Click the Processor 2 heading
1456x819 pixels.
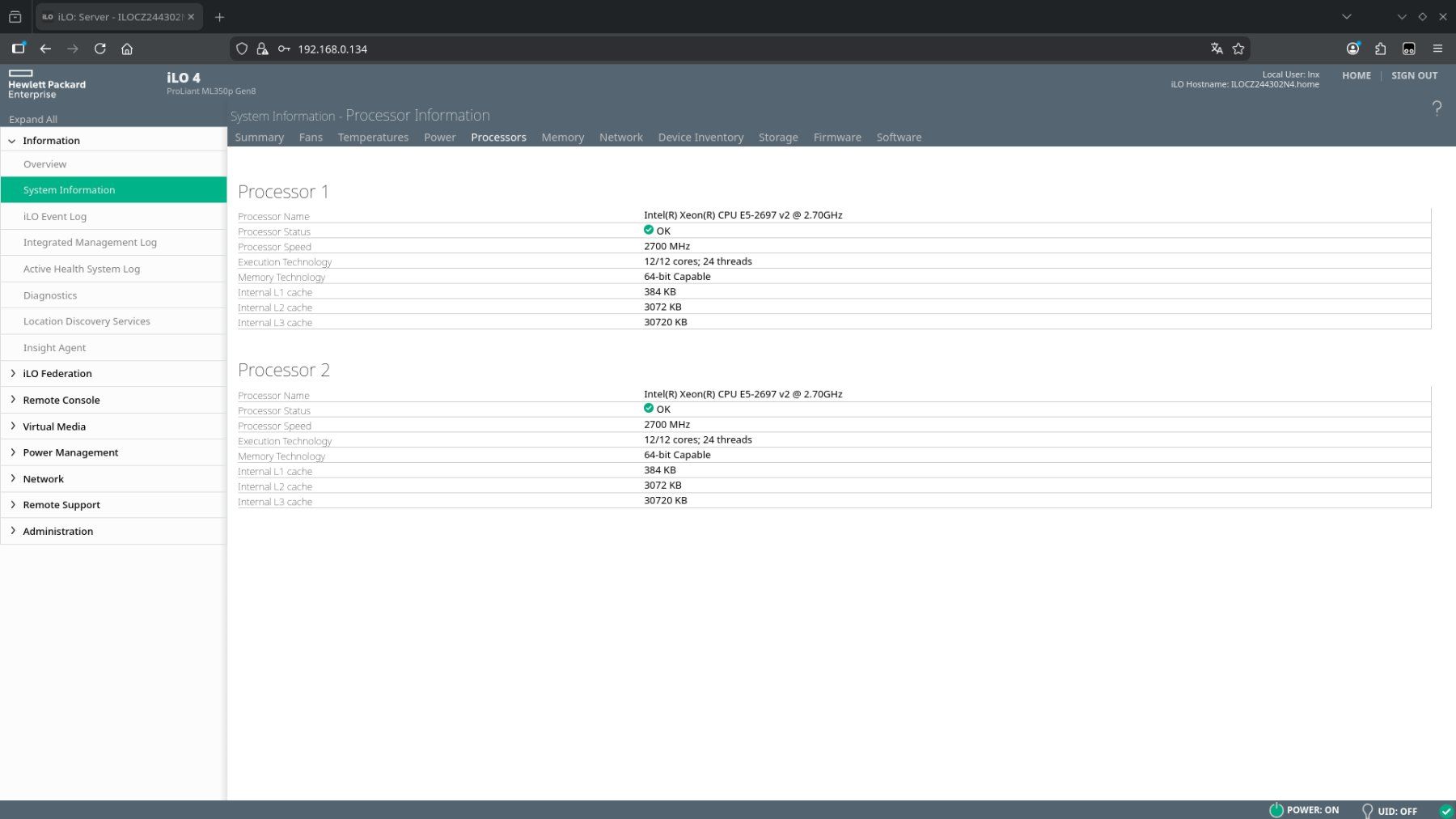284,370
